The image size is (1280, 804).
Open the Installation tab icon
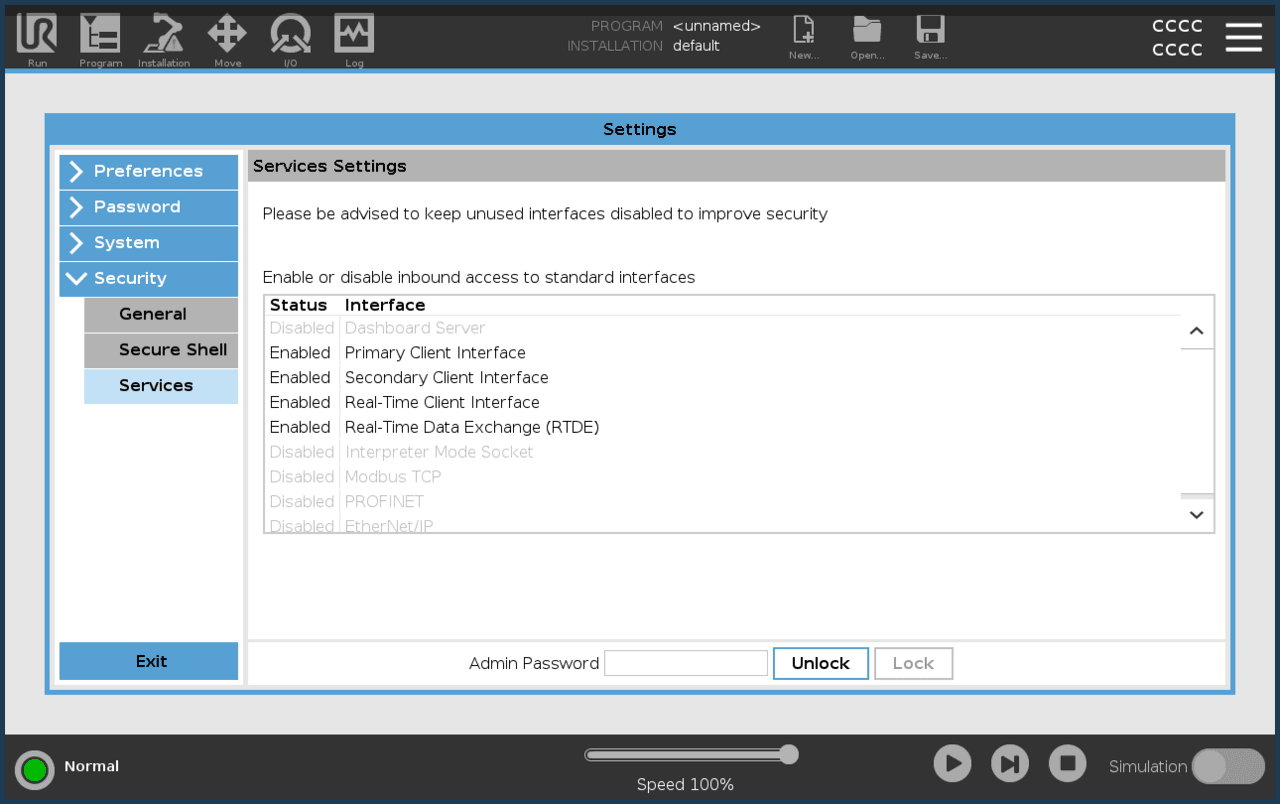pyautogui.click(x=163, y=35)
